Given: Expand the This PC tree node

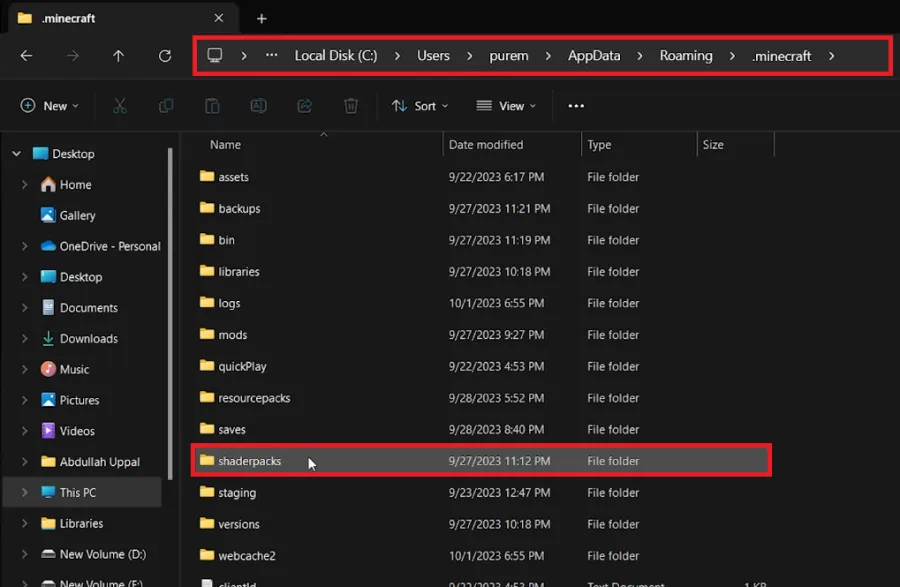Looking at the screenshot, I should pos(25,492).
